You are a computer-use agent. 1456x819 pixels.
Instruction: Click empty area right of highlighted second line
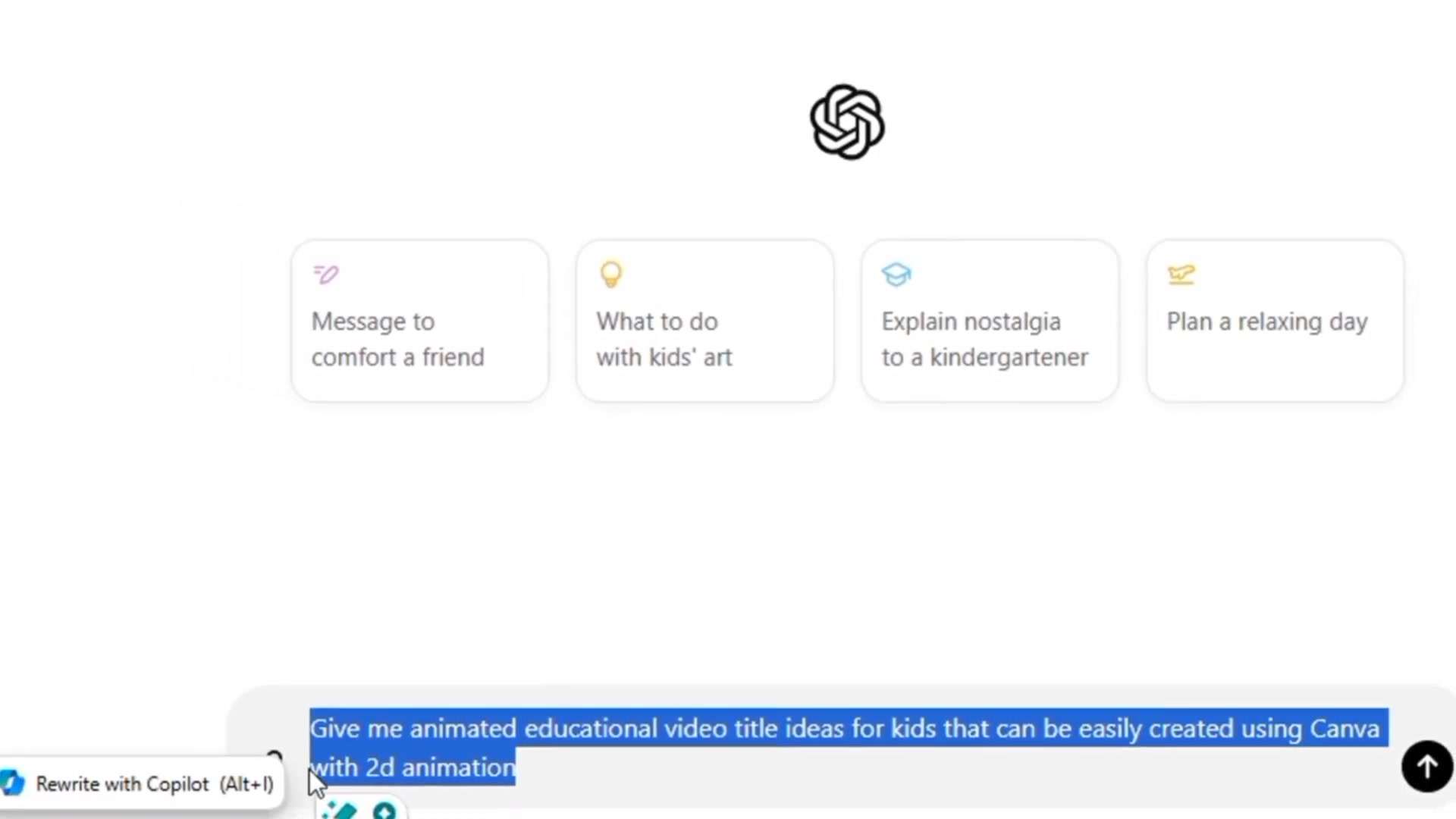948,767
